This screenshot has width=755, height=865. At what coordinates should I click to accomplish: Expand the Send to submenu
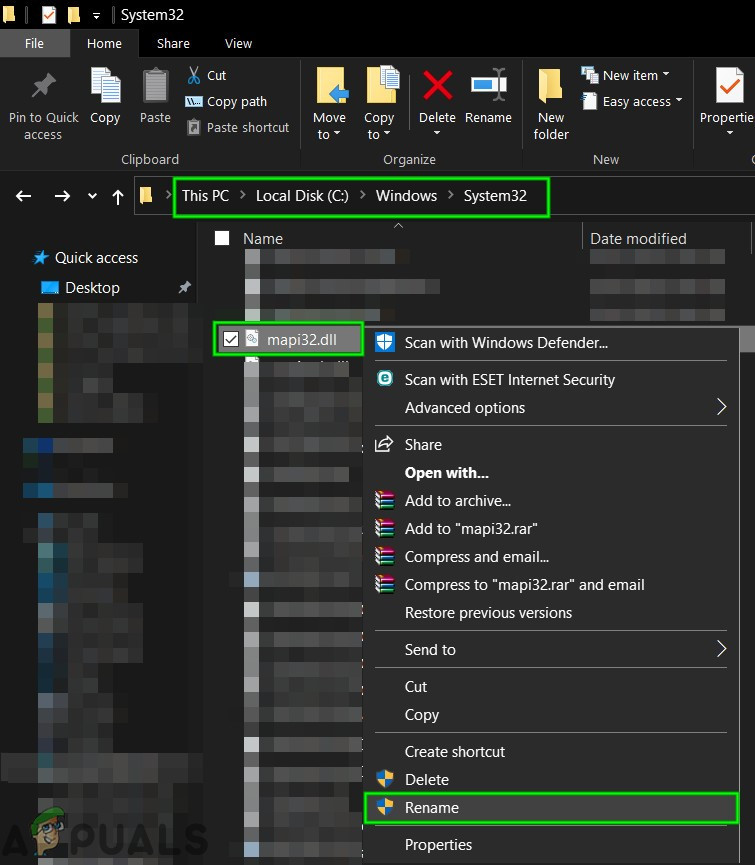(x=721, y=649)
